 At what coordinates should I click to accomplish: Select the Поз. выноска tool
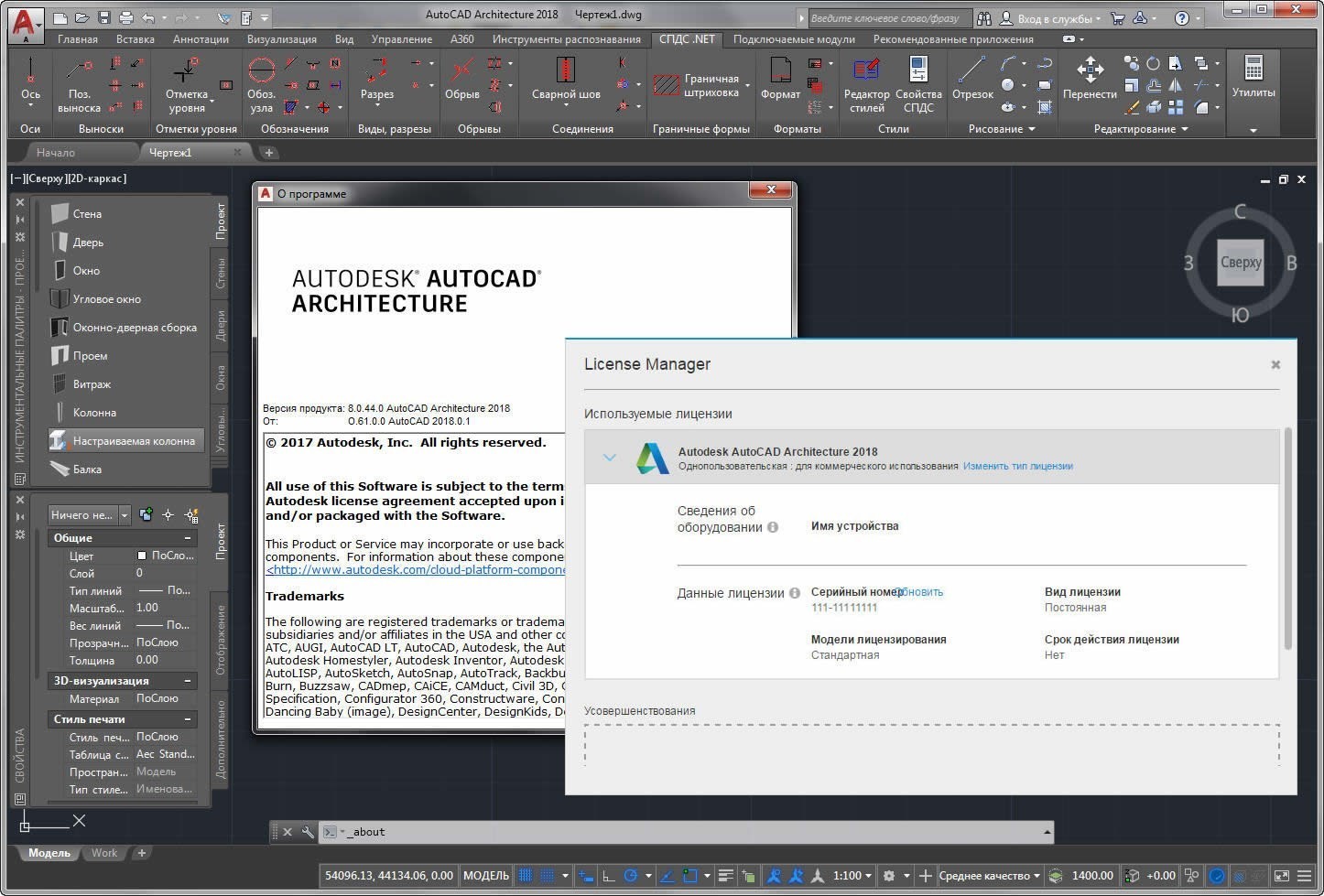(x=79, y=84)
